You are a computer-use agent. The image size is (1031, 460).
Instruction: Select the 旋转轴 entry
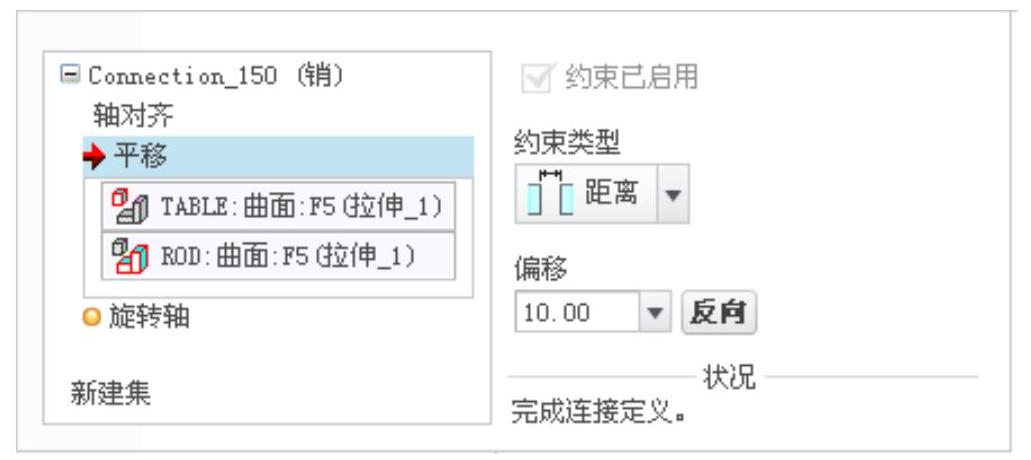(149, 317)
